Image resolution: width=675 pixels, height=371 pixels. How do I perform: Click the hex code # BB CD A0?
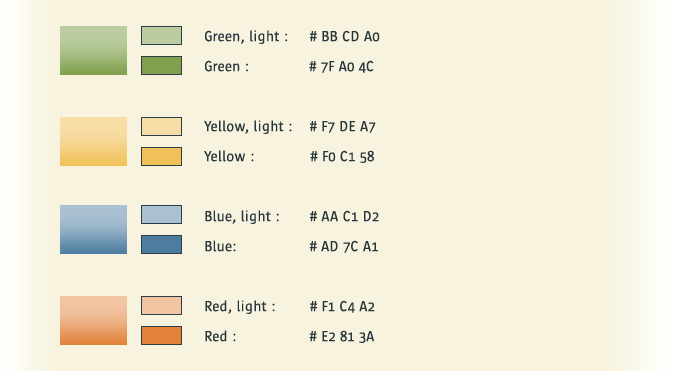(x=344, y=37)
